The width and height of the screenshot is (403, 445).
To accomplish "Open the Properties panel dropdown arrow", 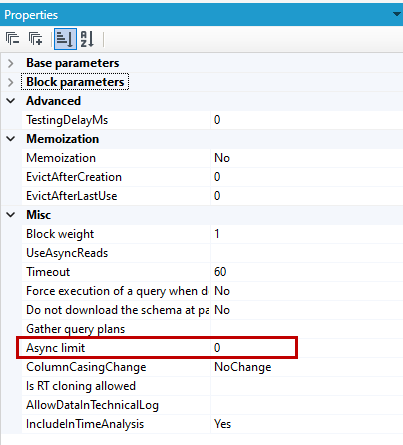I will 397,14.
